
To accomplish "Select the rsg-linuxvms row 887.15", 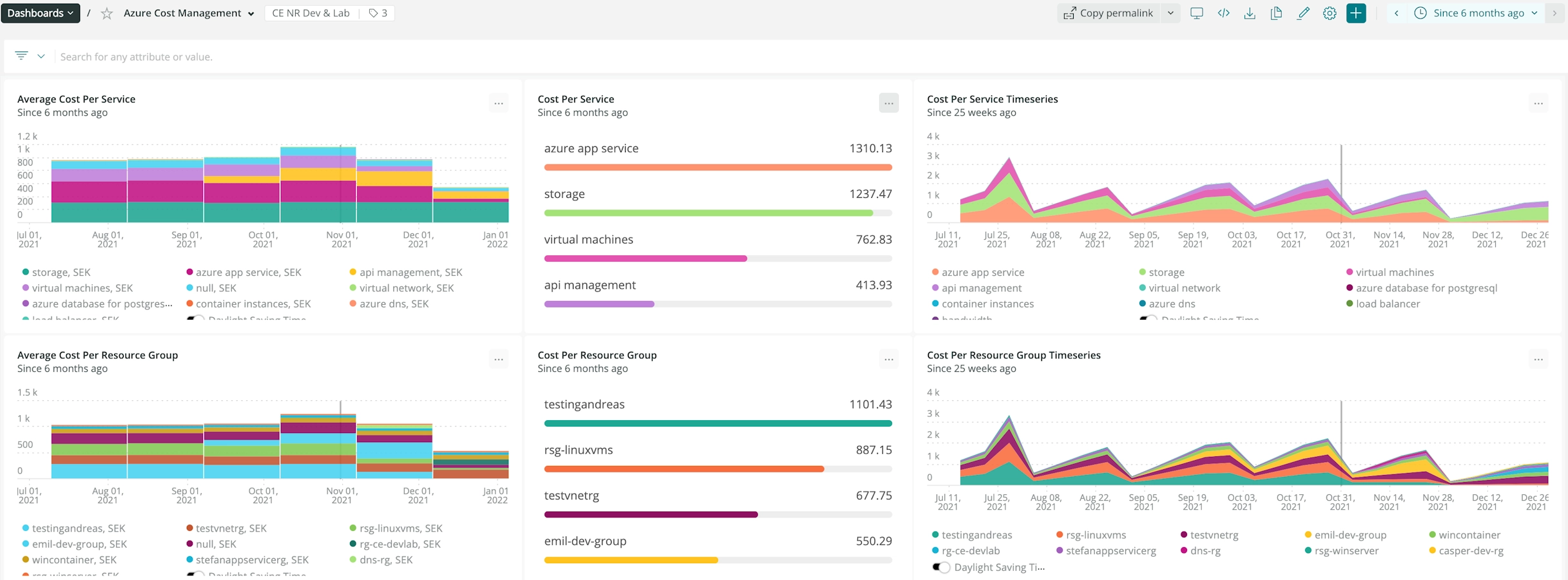I will (718, 458).
